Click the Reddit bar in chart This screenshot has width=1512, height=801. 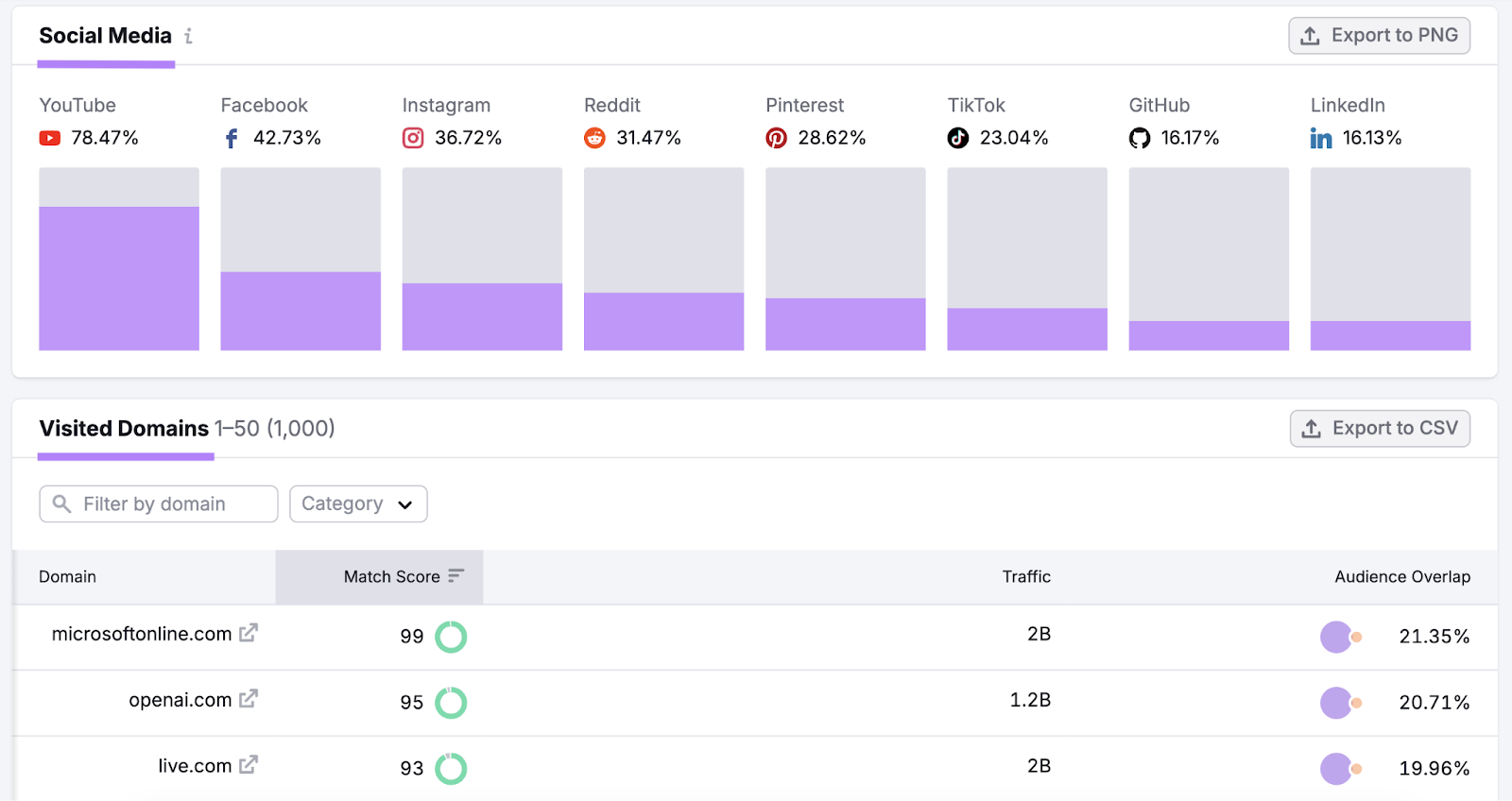(x=663, y=322)
